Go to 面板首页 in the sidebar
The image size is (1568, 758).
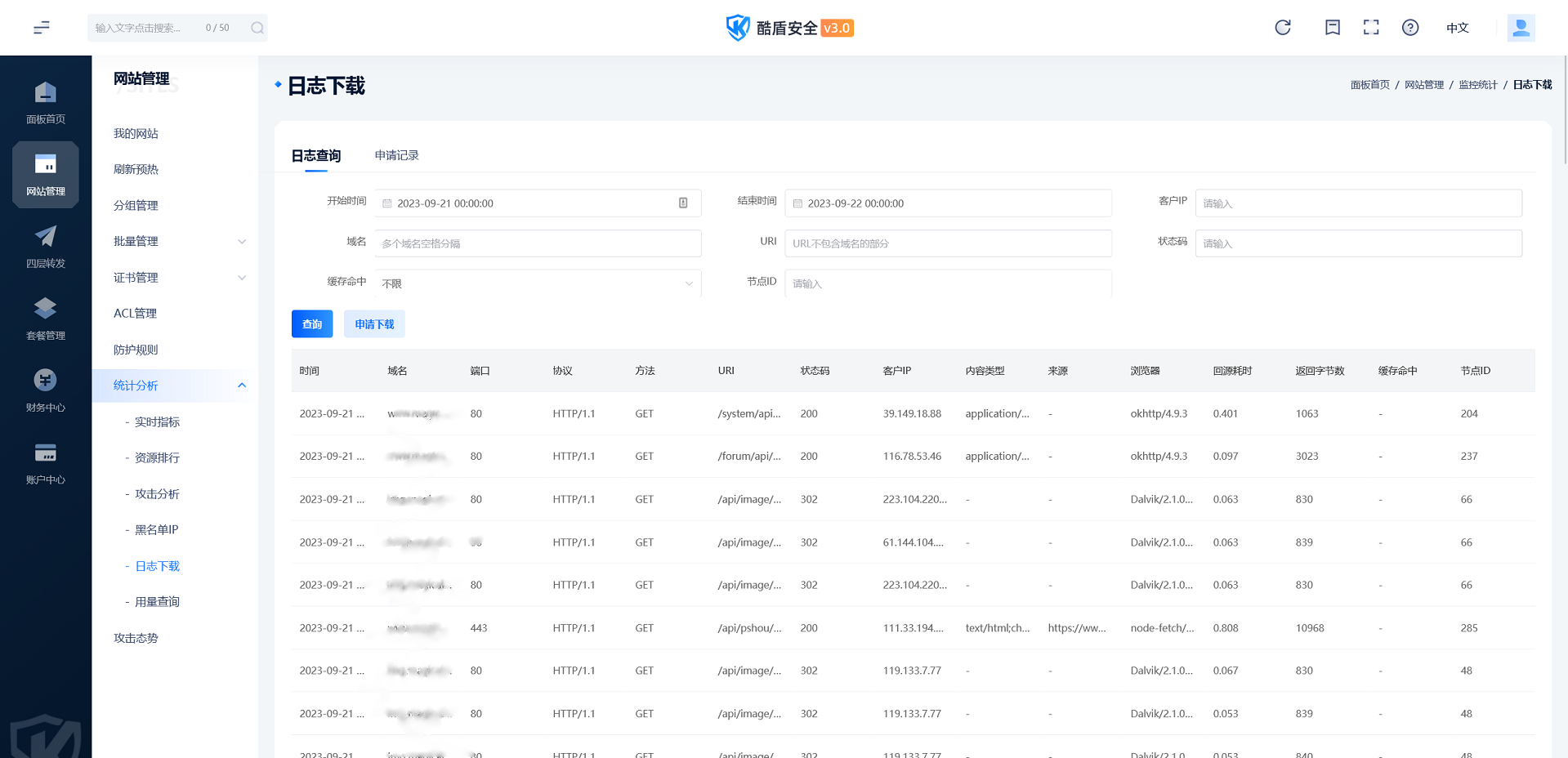click(x=46, y=102)
